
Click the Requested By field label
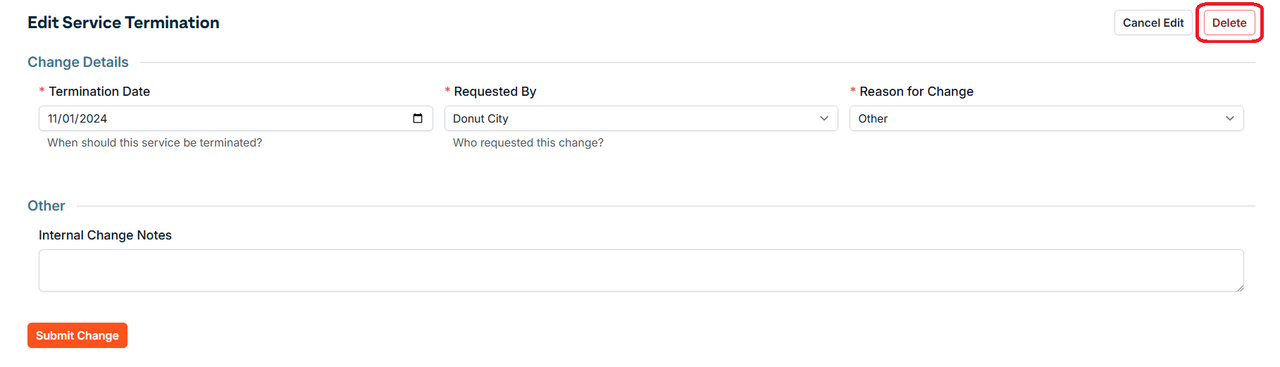tap(495, 91)
